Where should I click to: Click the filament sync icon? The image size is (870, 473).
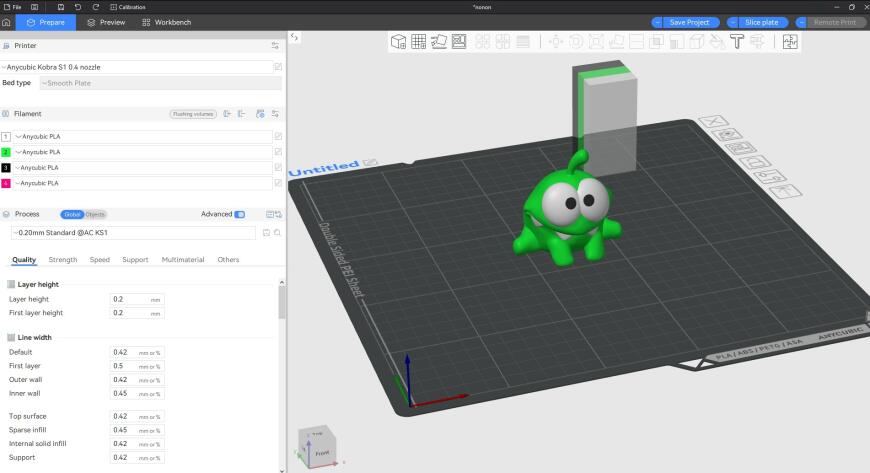pos(260,114)
